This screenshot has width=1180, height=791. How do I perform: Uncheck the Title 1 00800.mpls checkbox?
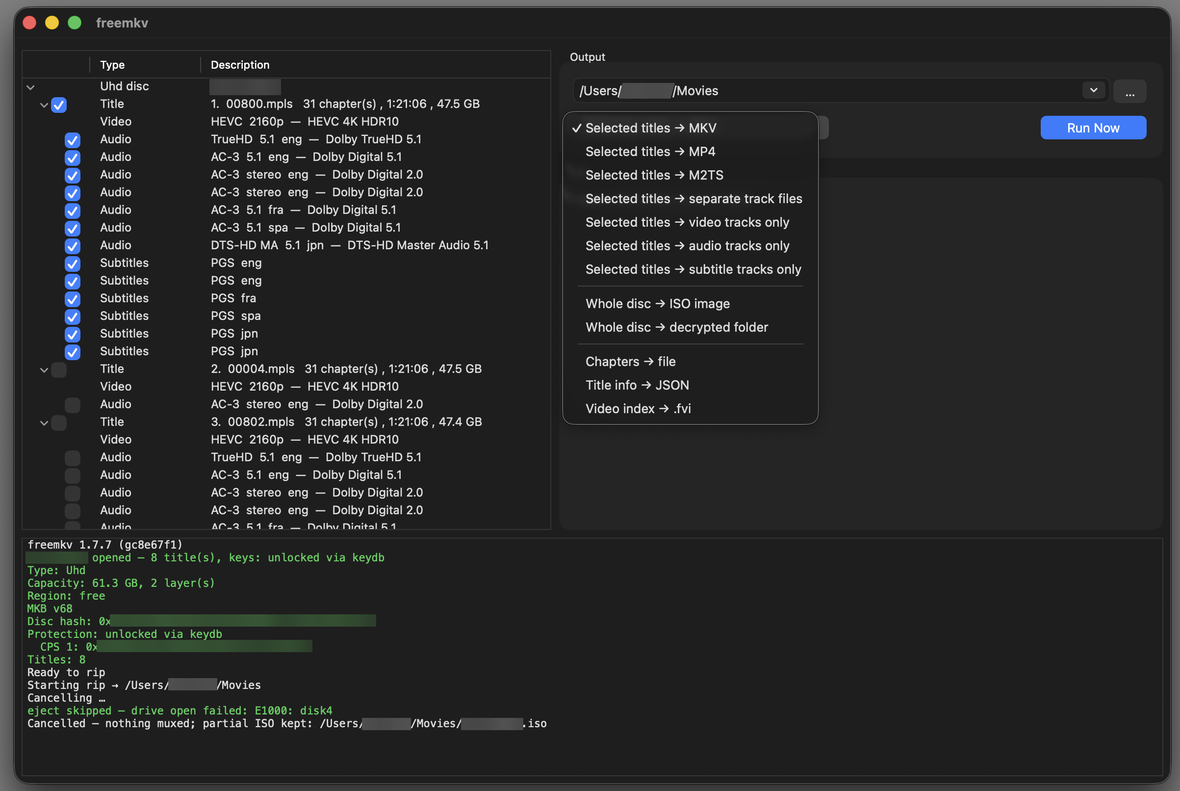tap(59, 105)
